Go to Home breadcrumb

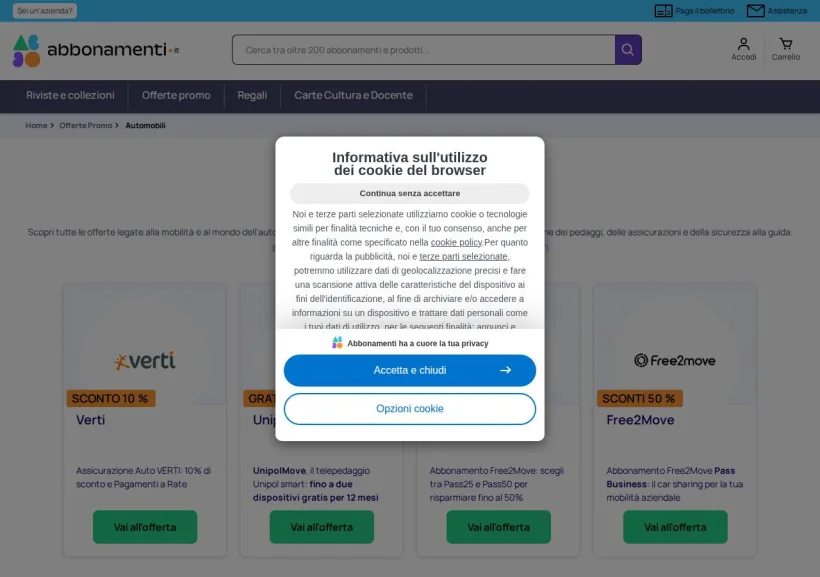(x=36, y=126)
